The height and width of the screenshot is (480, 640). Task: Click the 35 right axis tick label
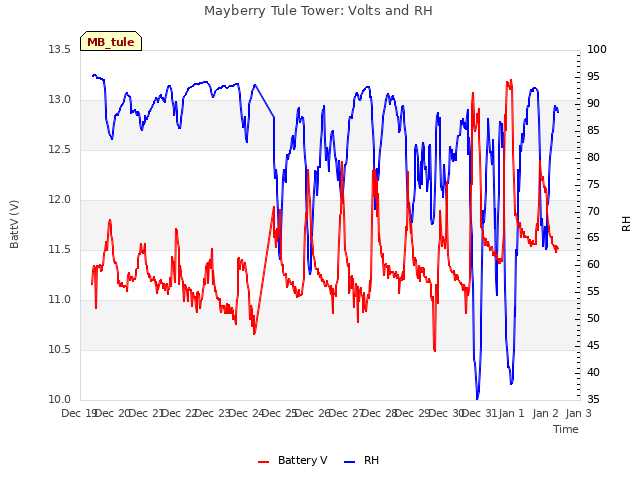593,399
